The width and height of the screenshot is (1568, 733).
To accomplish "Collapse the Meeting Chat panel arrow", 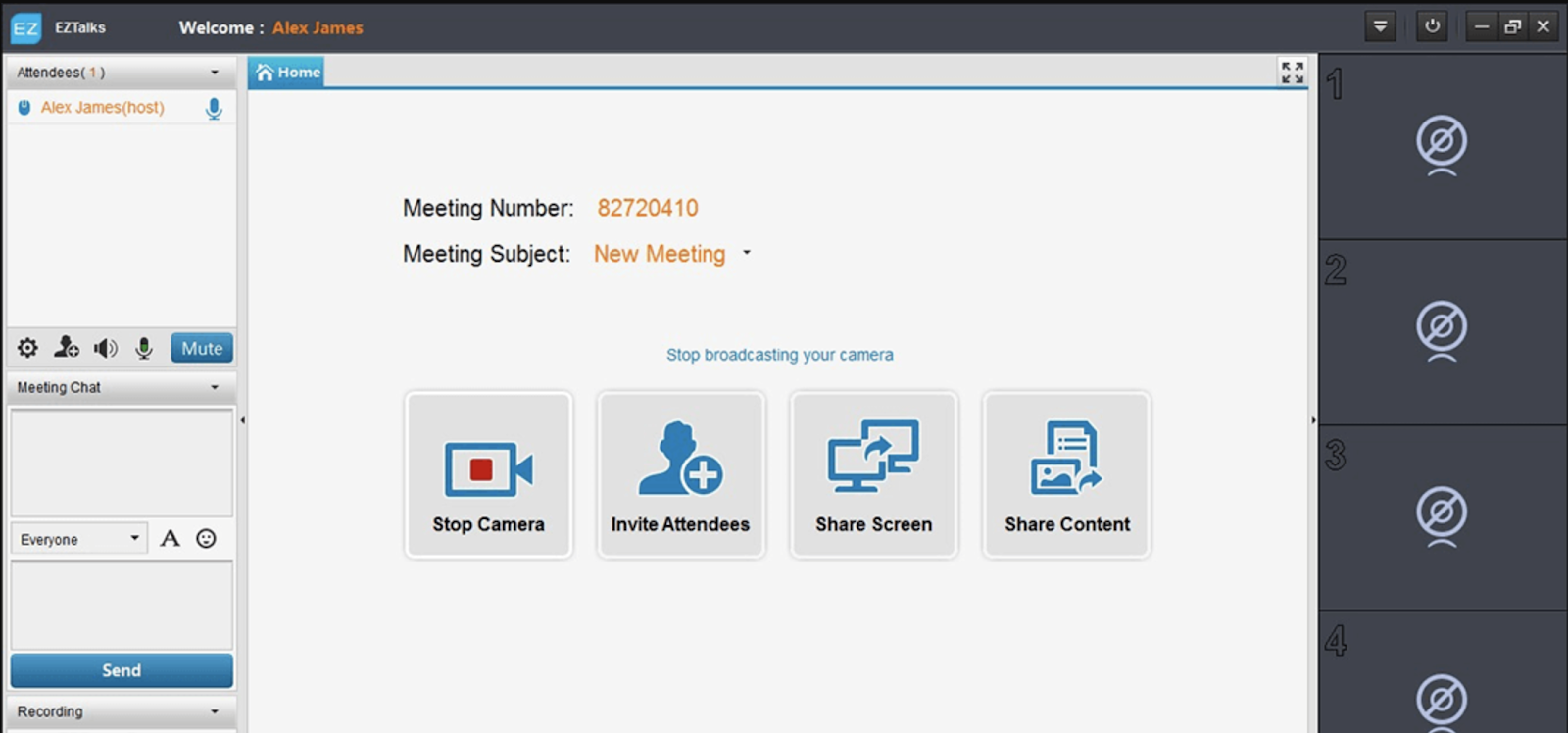I will [215, 387].
